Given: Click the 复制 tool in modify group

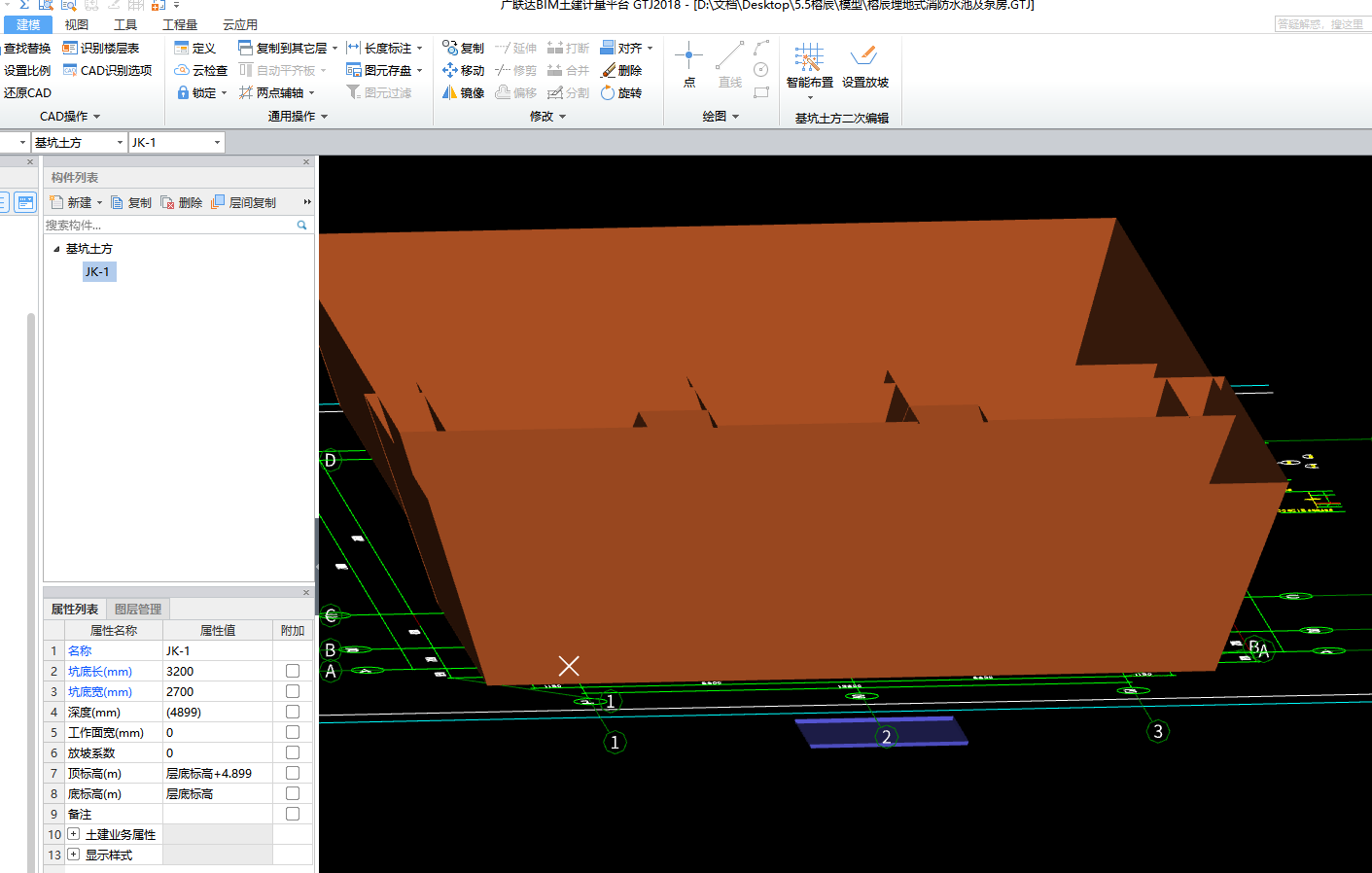Looking at the screenshot, I should point(463,48).
